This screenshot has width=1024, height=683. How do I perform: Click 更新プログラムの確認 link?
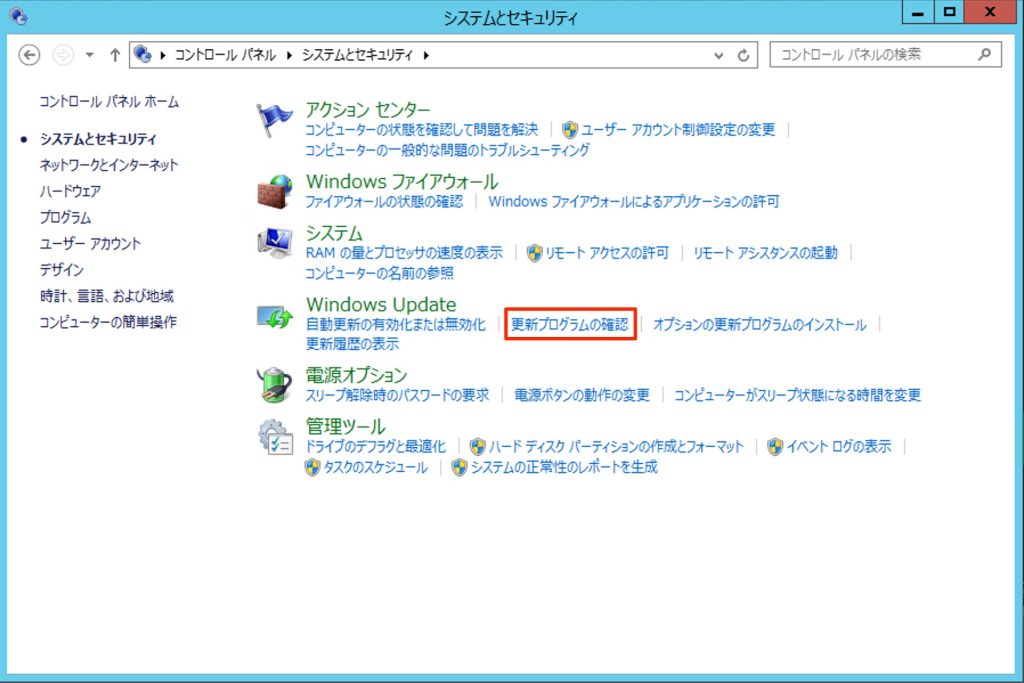point(569,325)
